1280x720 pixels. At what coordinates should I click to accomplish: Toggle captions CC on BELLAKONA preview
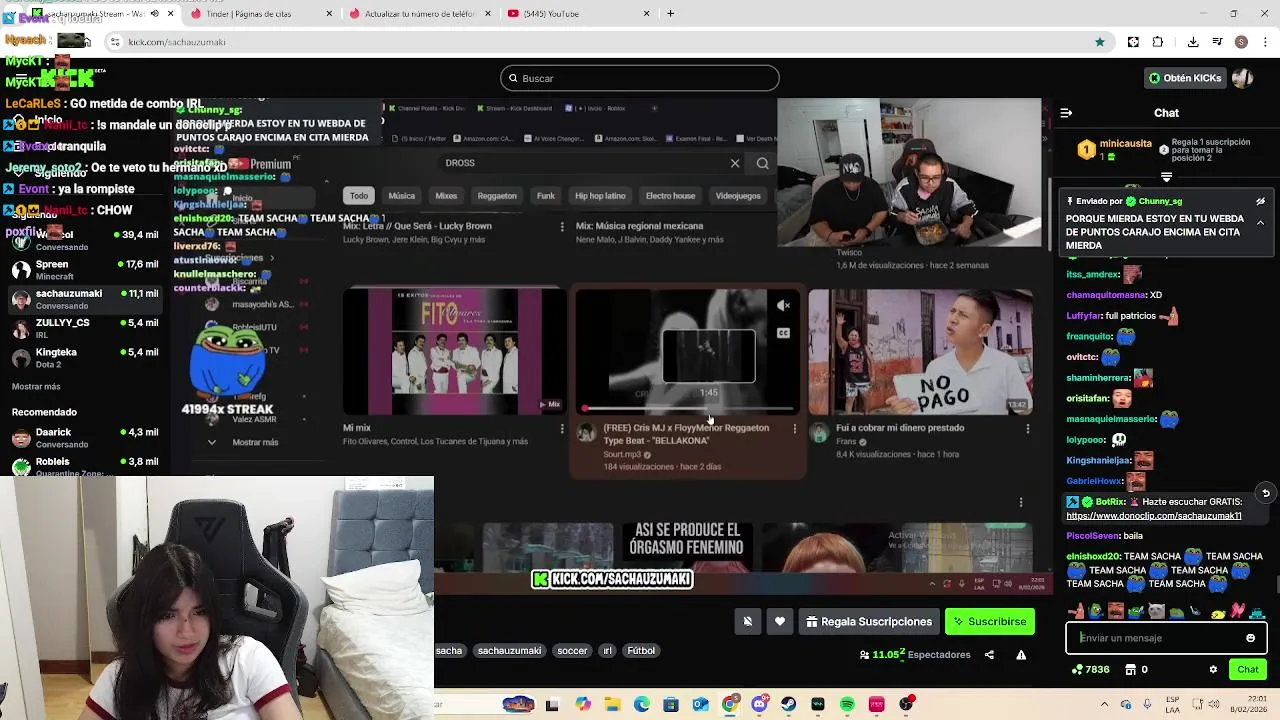[783, 333]
